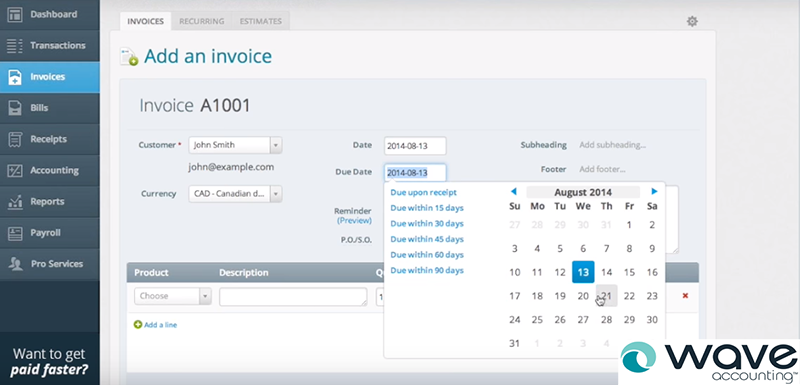Click the Due Date input field
Screen dimensions: 800x385
coord(415,172)
